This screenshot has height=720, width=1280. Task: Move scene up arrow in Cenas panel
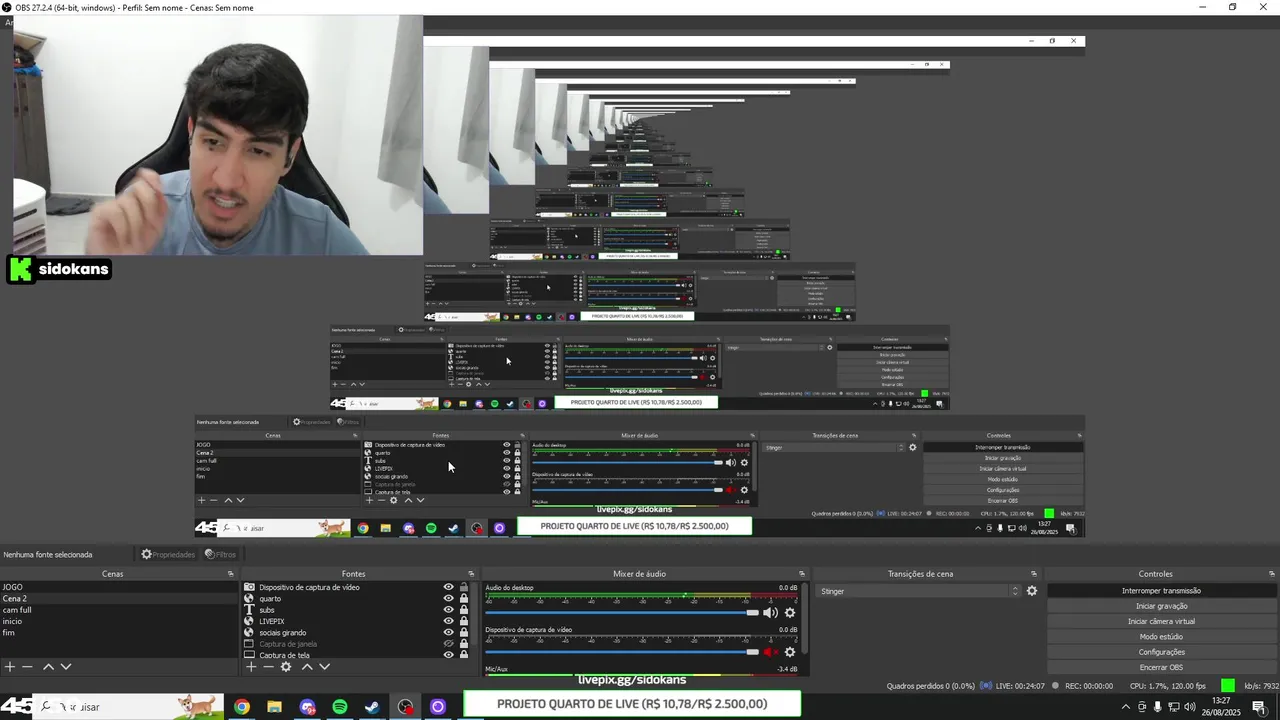tap(48, 667)
